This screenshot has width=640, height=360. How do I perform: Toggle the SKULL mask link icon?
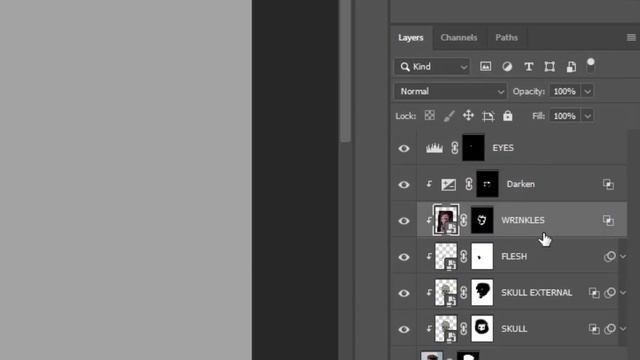click(x=464, y=329)
